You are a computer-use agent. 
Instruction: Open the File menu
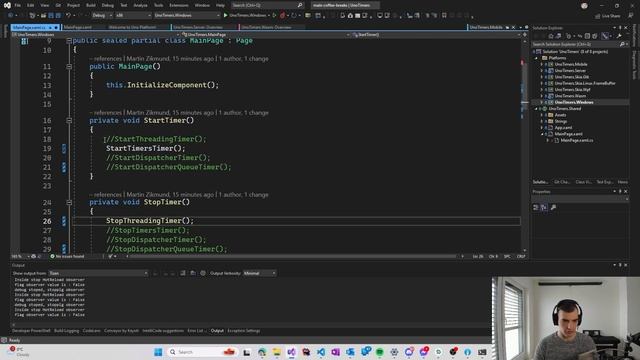tap(17, 5)
